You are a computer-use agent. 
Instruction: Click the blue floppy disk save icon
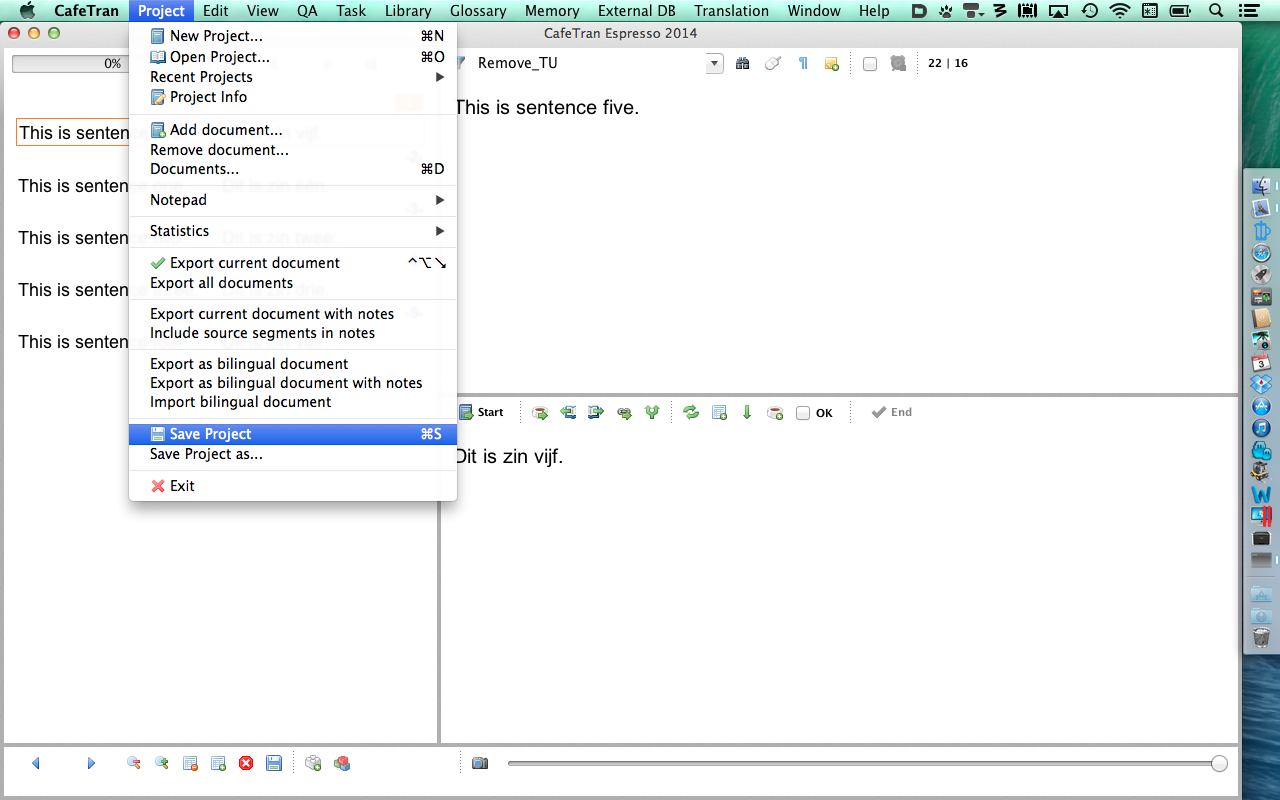click(274, 763)
